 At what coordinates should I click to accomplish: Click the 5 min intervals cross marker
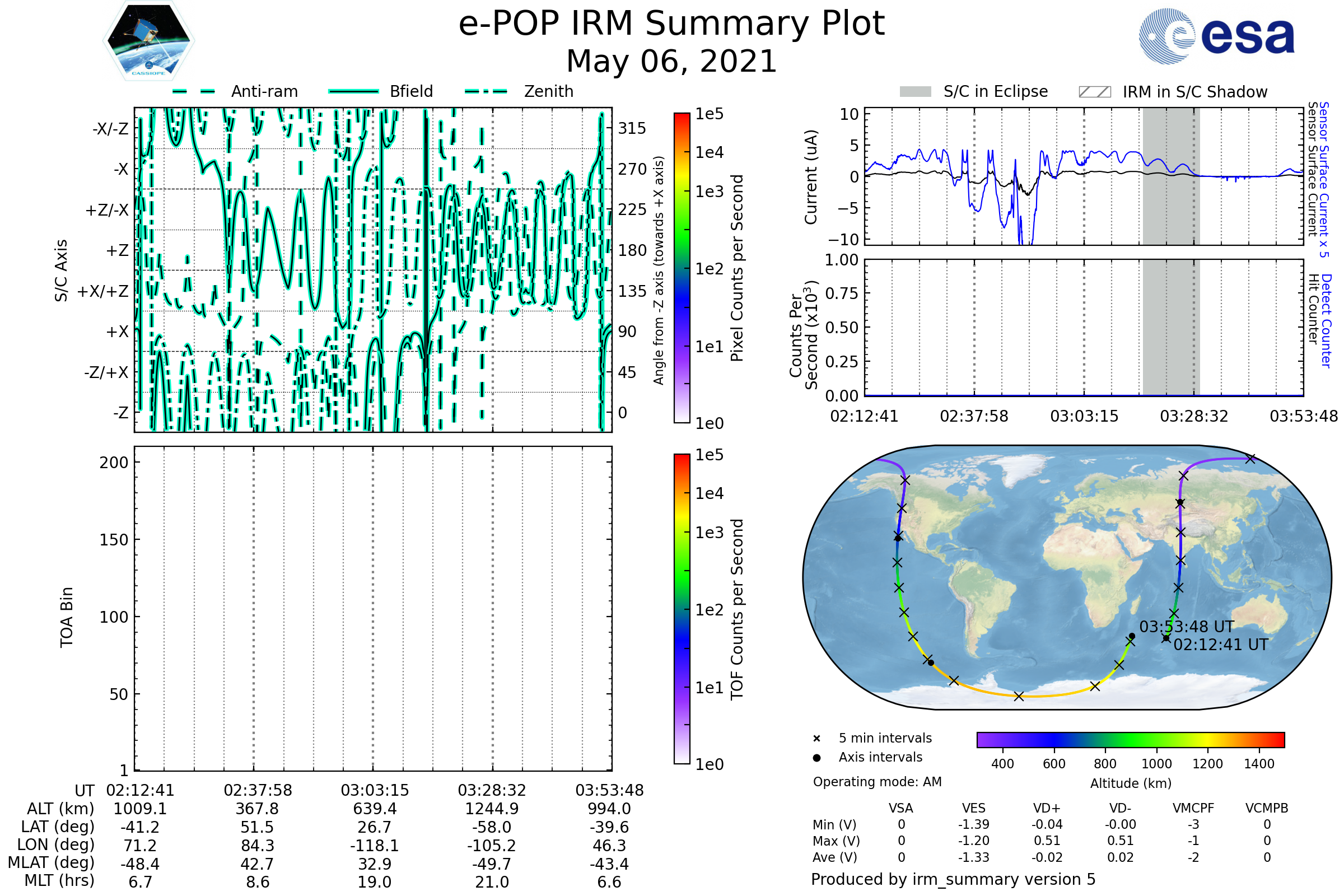point(816,738)
